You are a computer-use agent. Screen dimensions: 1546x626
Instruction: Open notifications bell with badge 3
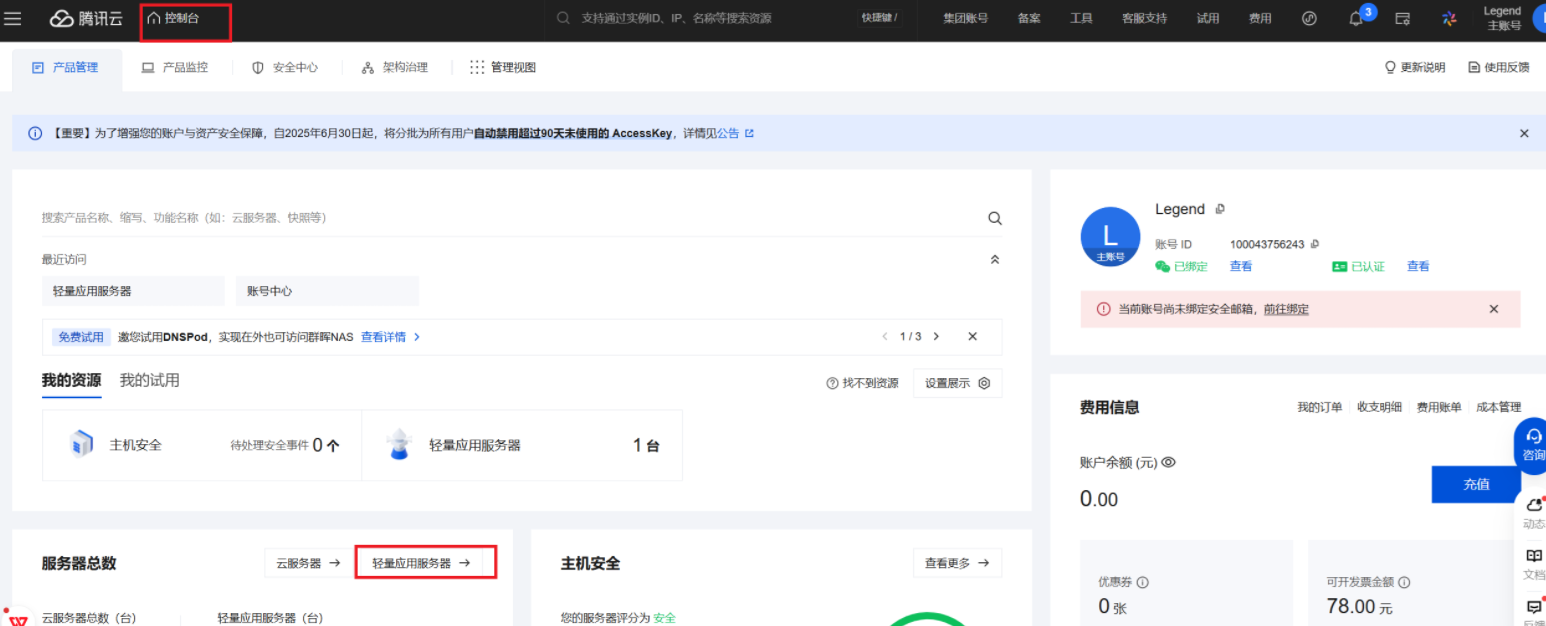pyautogui.click(x=1357, y=18)
